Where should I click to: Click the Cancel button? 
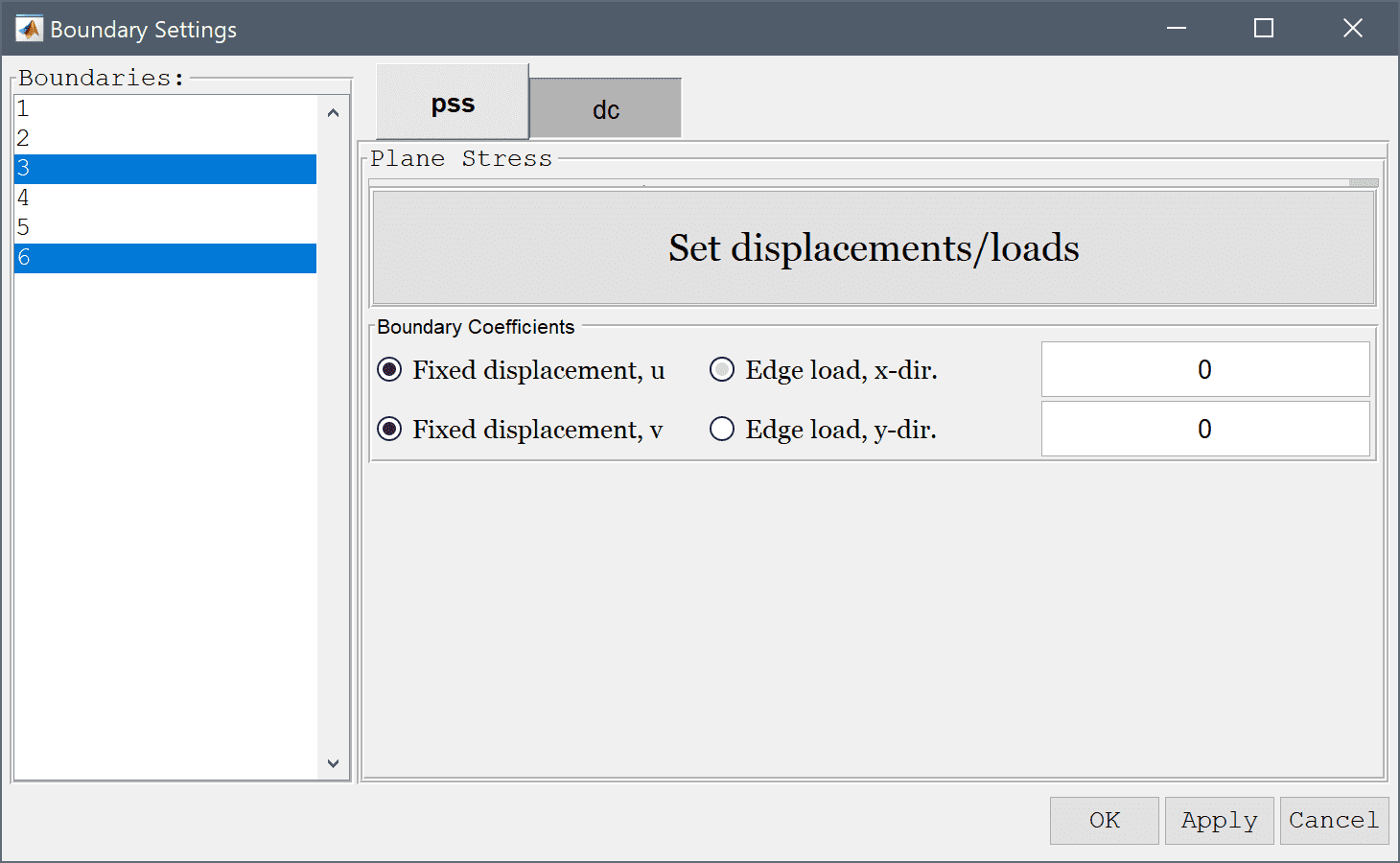pos(1334,821)
